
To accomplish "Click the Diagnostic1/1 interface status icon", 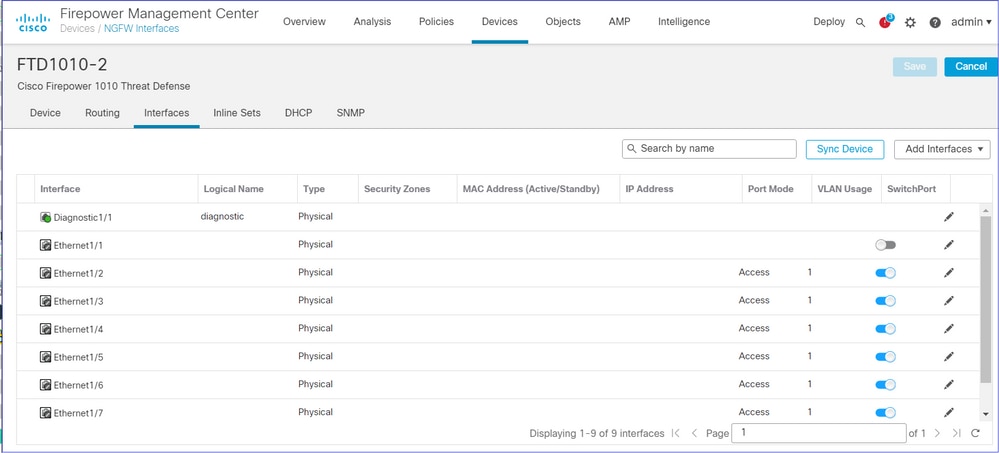I will point(45,217).
